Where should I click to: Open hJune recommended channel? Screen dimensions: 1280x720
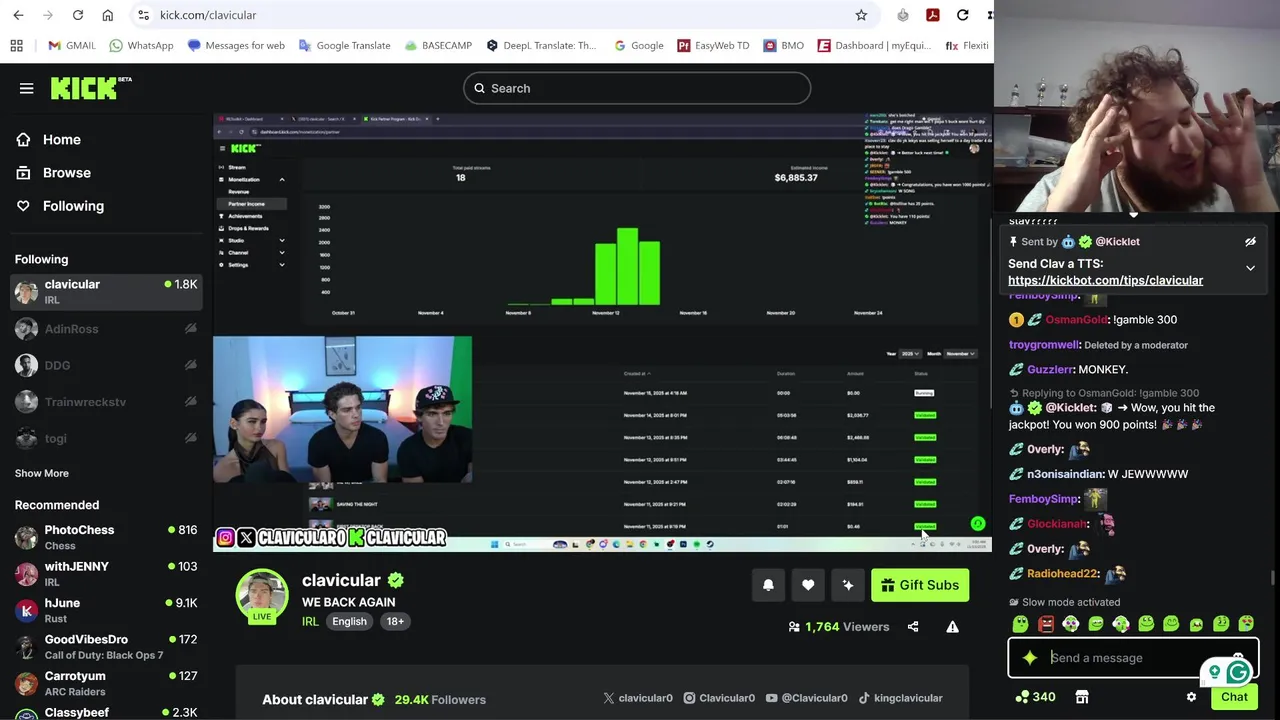(106, 610)
